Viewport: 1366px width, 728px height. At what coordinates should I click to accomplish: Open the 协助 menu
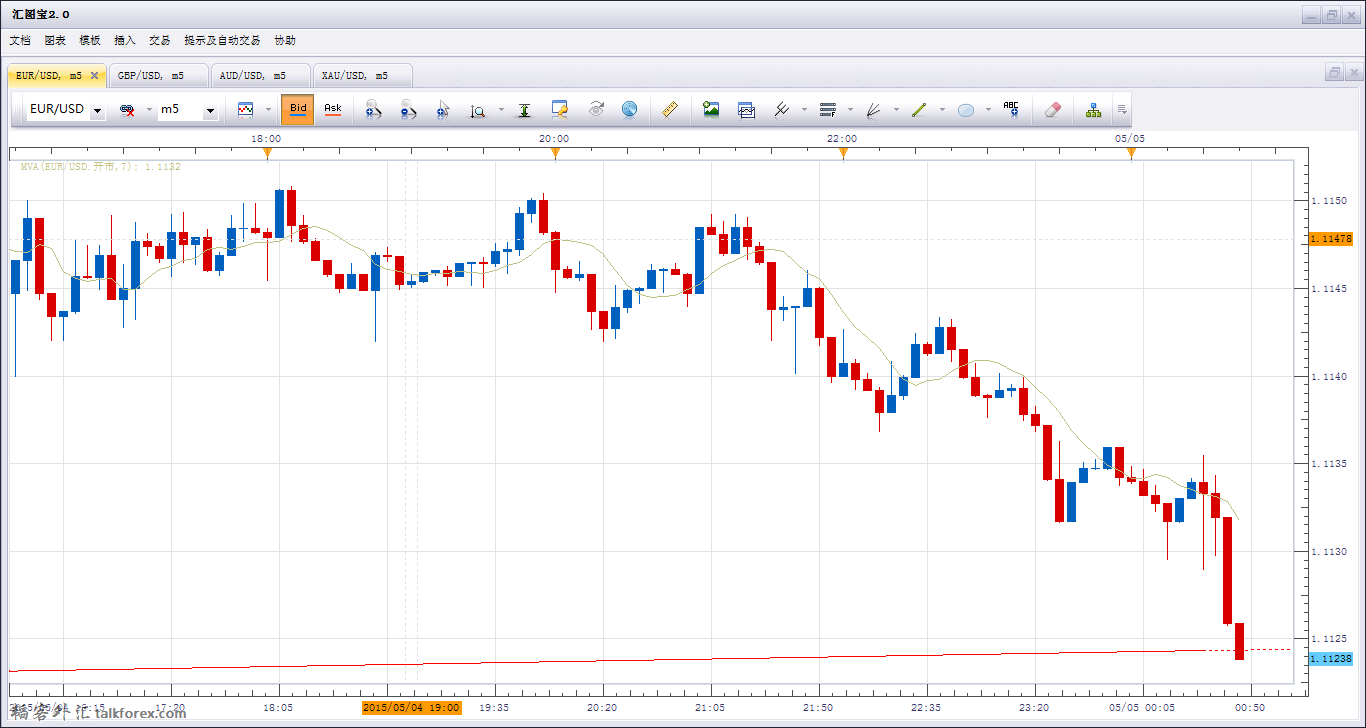click(285, 41)
